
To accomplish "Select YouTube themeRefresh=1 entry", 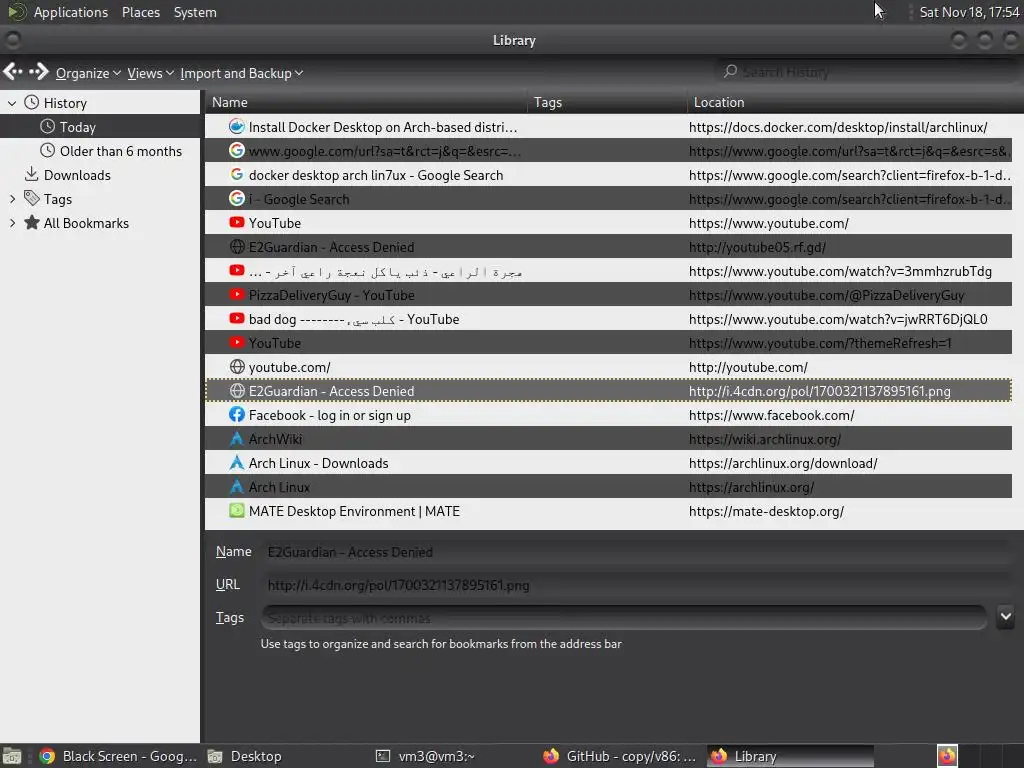I will (608, 343).
